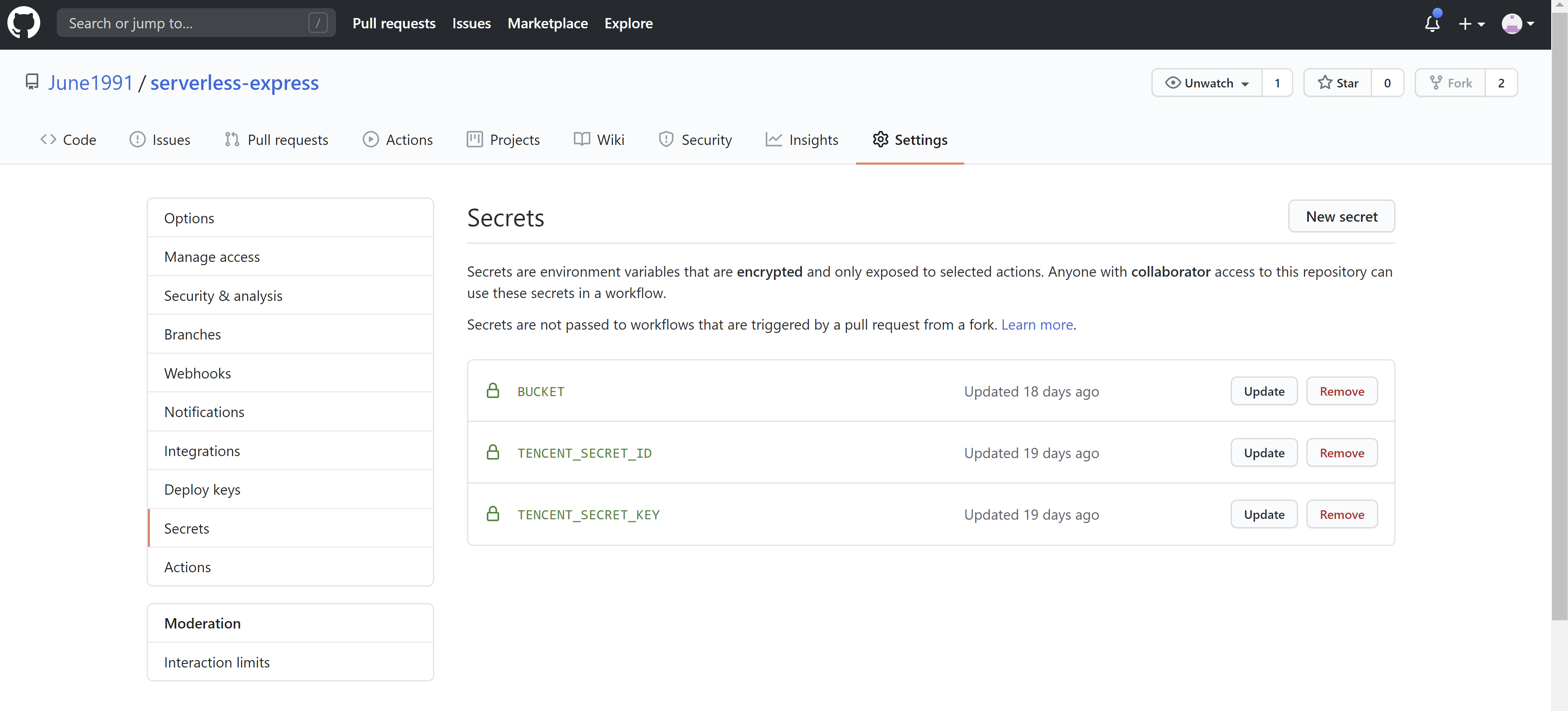The height and width of the screenshot is (711, 1568).
Task: Open Integrations settings
Action: click(290, 451)
